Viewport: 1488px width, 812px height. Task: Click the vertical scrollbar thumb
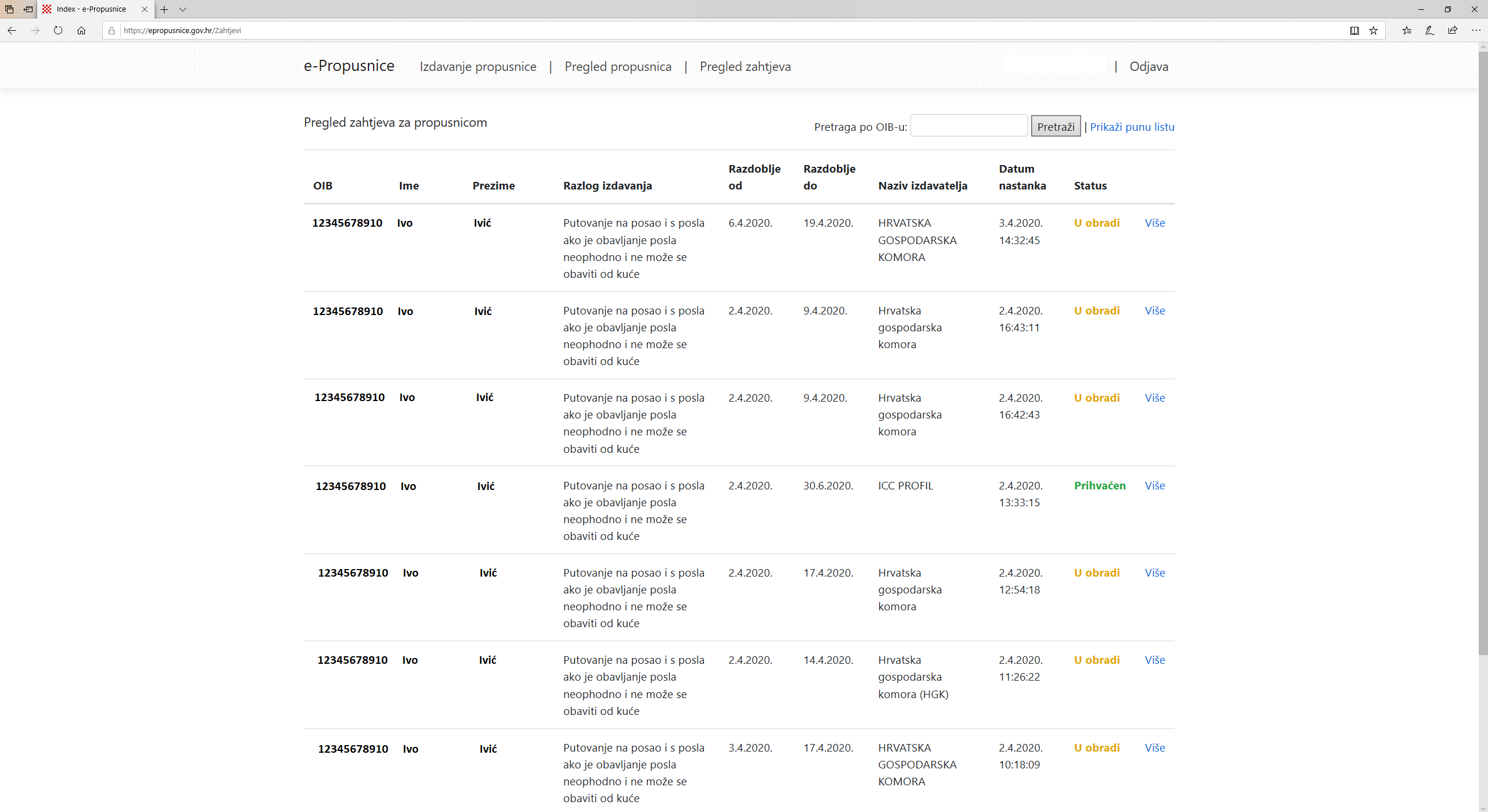[1483, 353]
